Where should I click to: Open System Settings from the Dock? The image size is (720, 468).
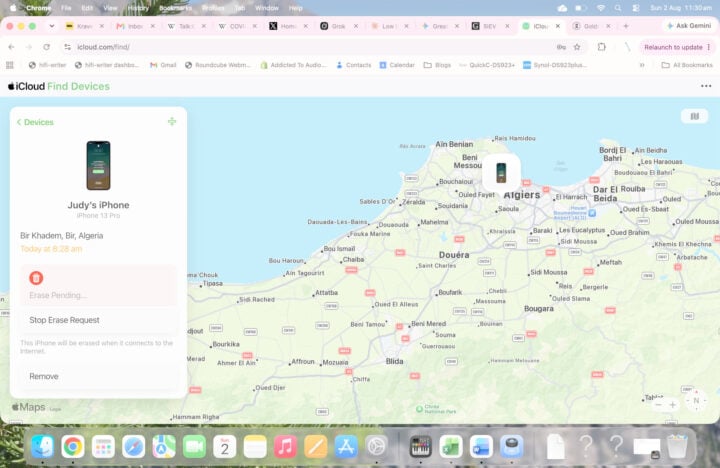376,446
